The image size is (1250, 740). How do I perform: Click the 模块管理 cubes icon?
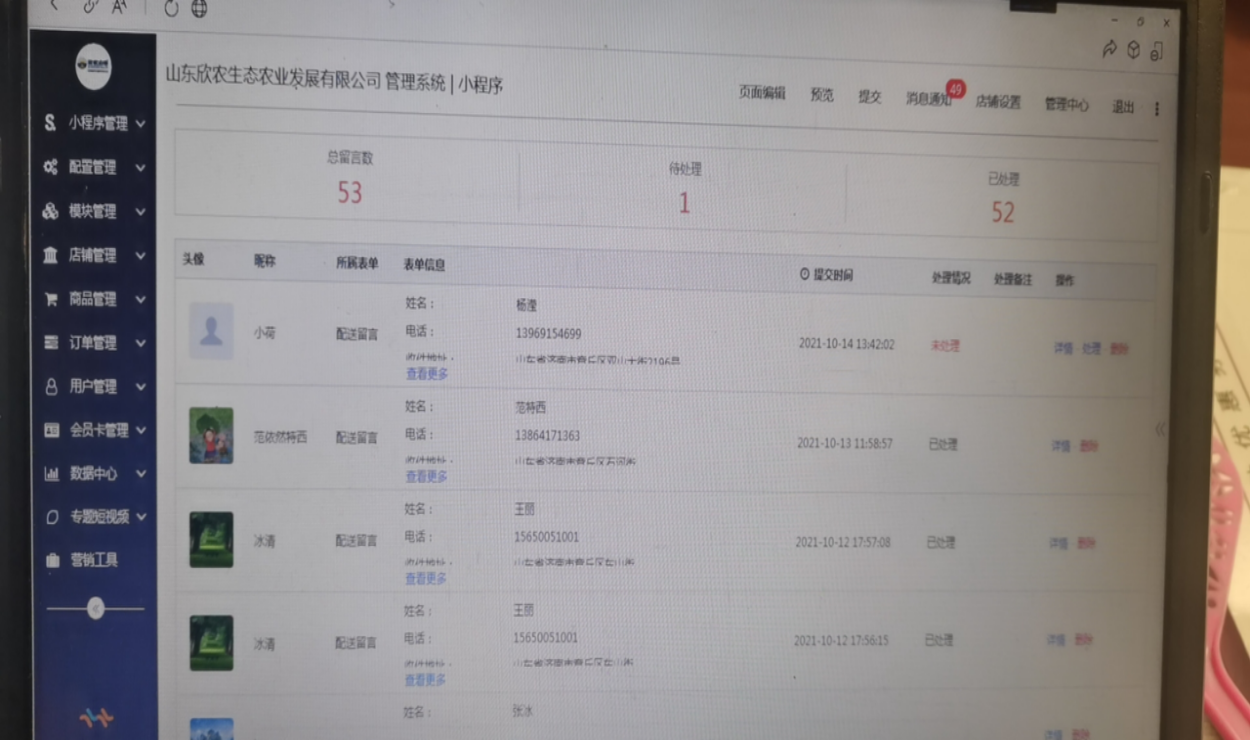(x=50, y=211)
